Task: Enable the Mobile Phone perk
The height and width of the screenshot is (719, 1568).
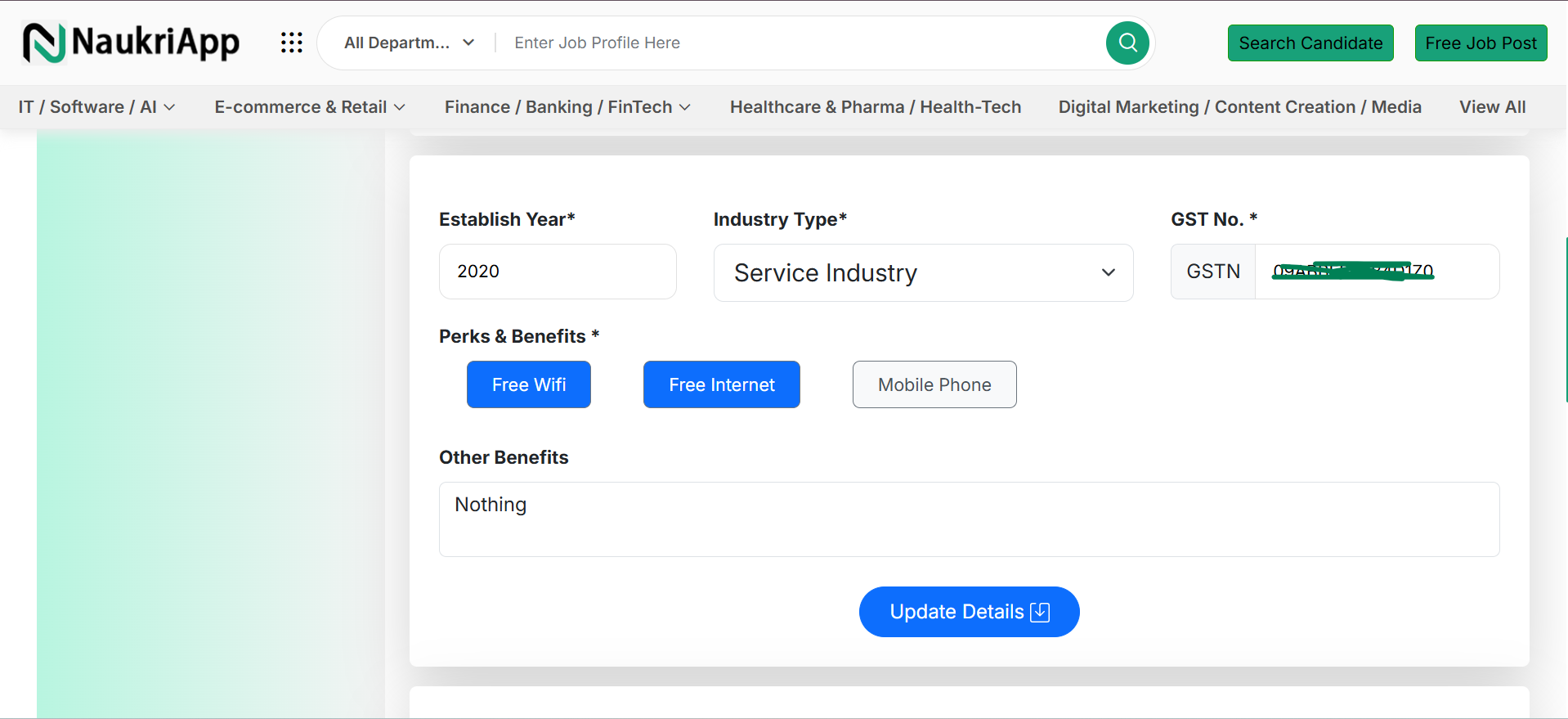Action: click(x=934, y=384)
